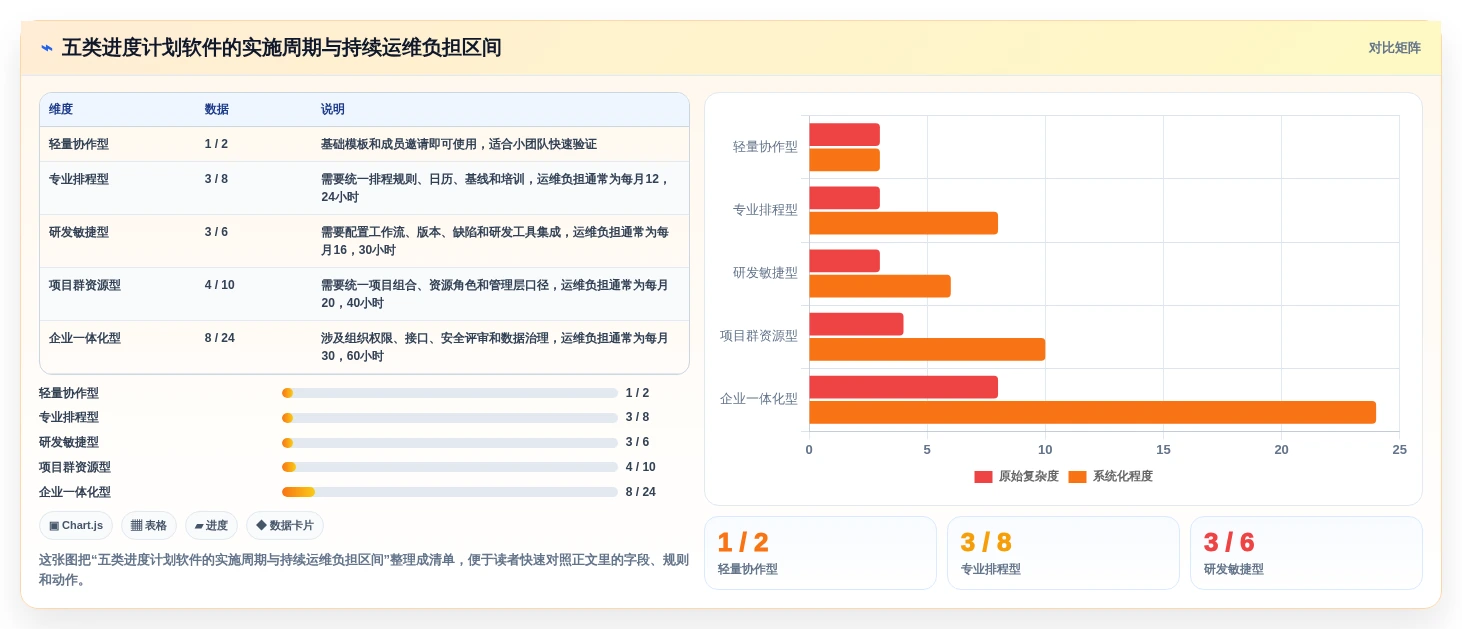This screenshot has width=1462, height=629.
Task: Click the 企业一体化型 table row name
Action: coord(85,338)
